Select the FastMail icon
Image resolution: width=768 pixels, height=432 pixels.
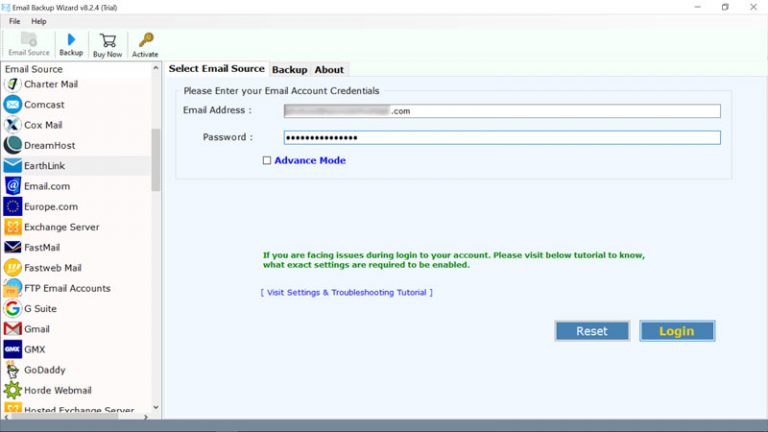pyautogui.click(x=12, y=247)
